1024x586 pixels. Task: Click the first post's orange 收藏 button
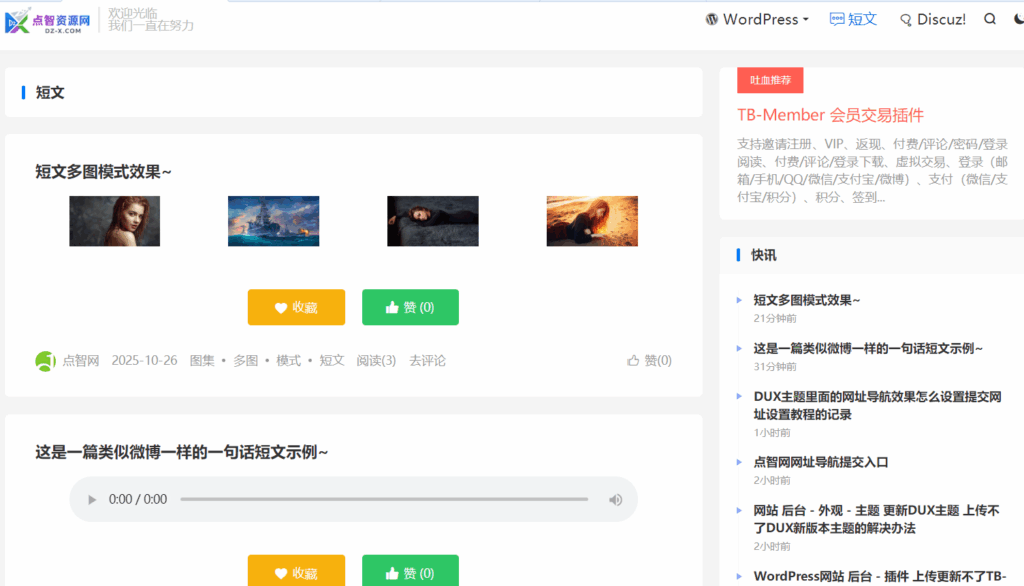[x=296, y=307]
